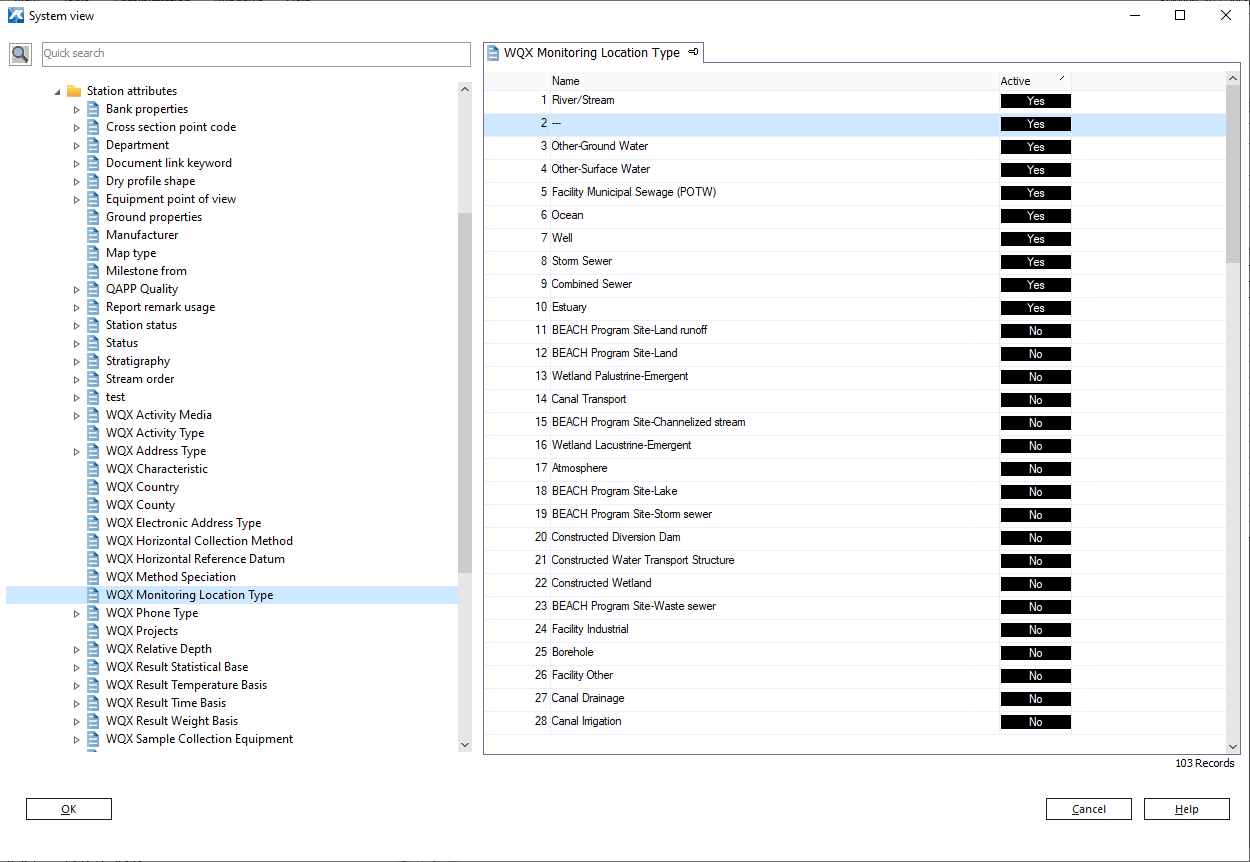
Task: Click the Help button
Action: [x=1187, y=809]
